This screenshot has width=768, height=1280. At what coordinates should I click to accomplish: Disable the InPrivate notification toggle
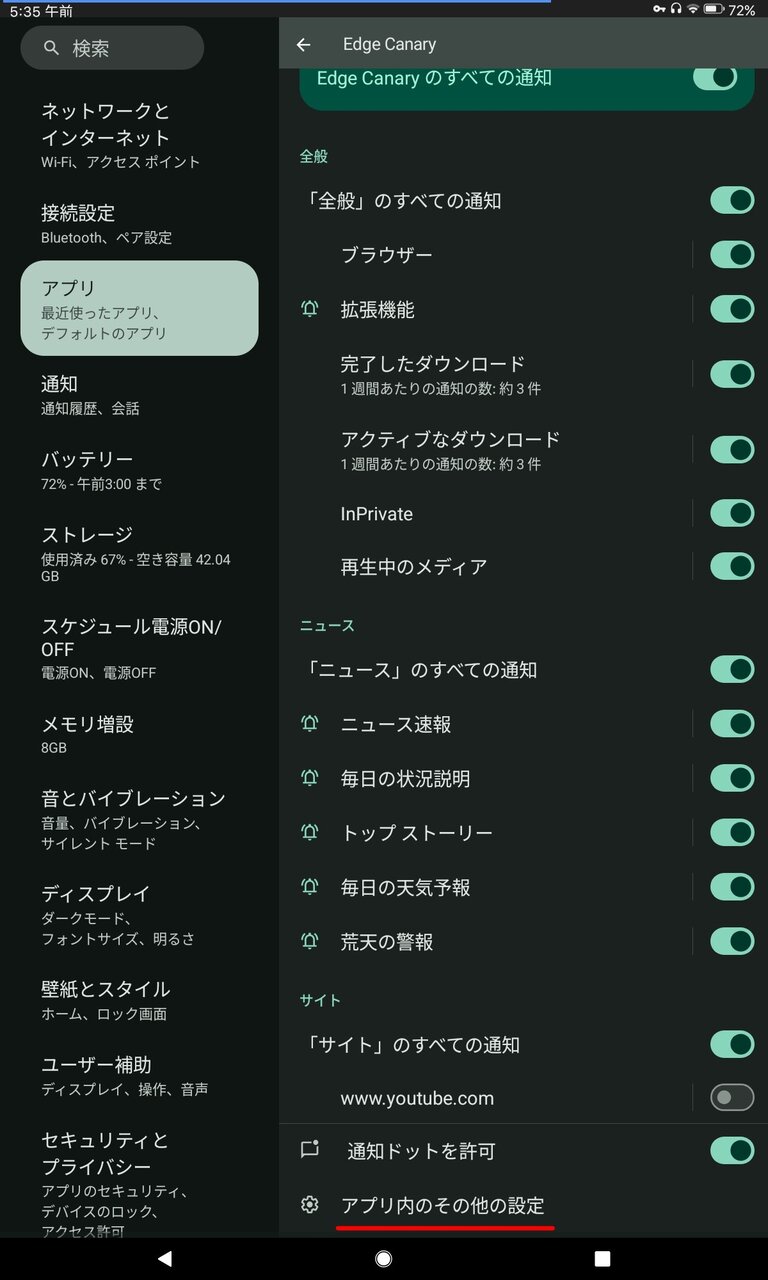tap(732, 513)
